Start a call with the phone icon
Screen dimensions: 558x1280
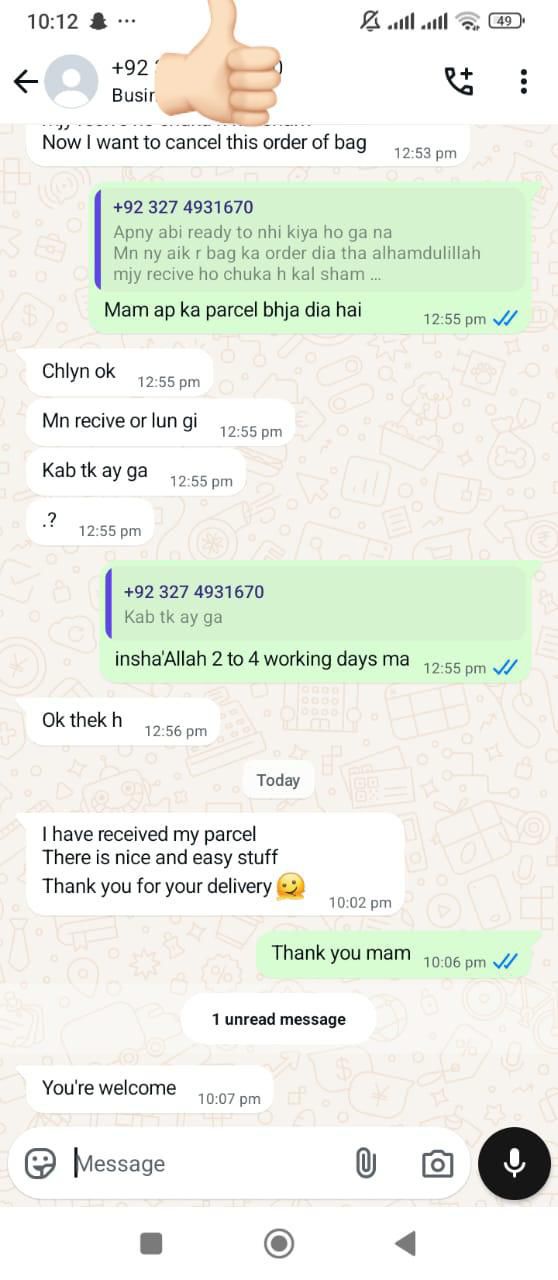point(458,81)
